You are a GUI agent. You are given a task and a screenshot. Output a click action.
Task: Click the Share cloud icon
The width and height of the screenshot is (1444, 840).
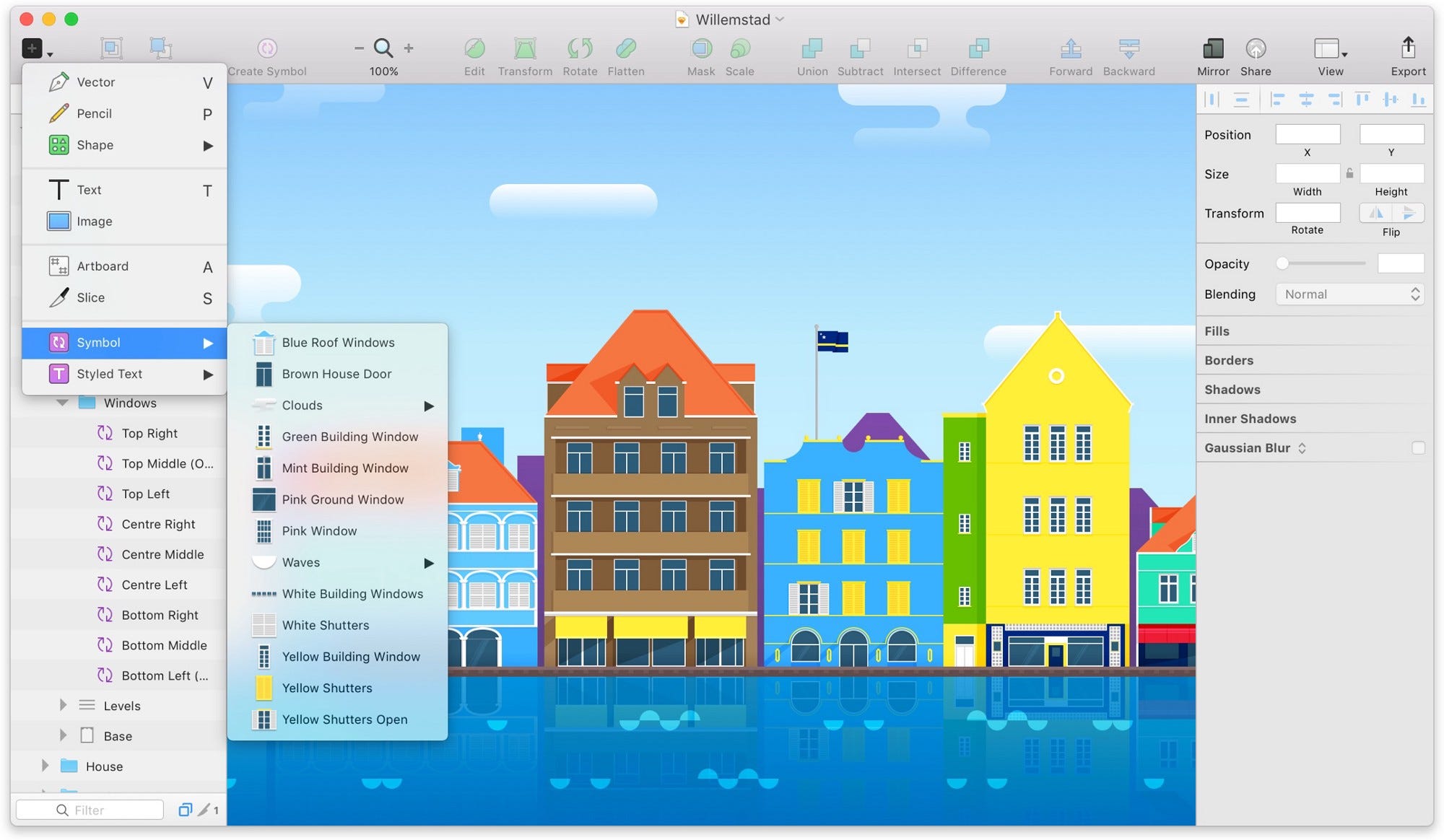tap(1256, 48)
